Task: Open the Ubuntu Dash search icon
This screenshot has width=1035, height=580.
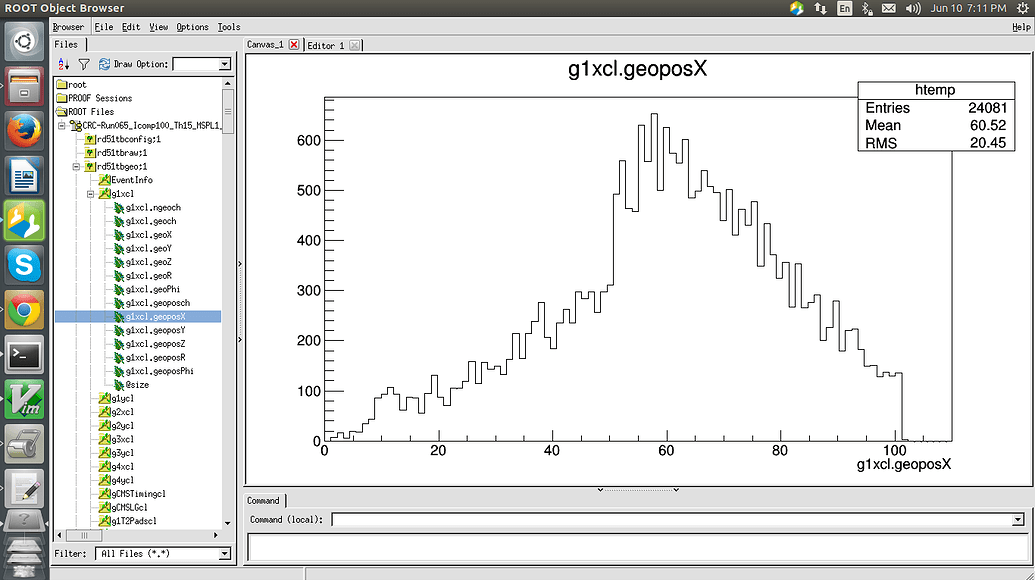Action: [24, 42]
